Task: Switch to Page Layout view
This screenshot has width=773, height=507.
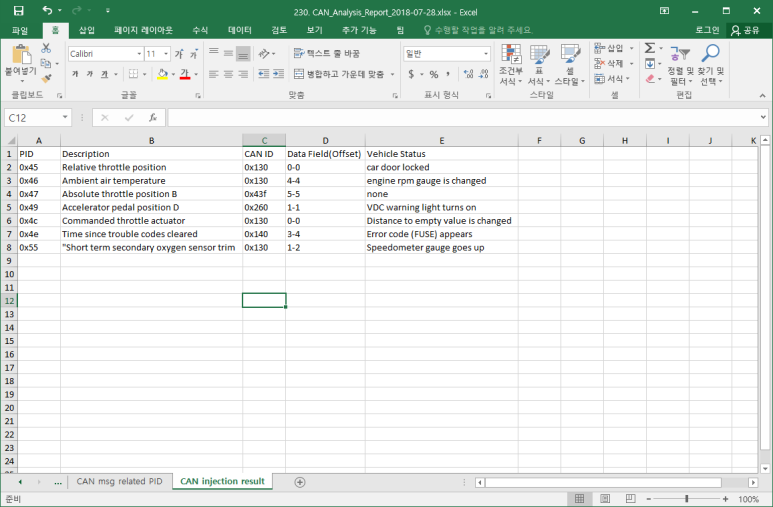Action: point(605,499)
